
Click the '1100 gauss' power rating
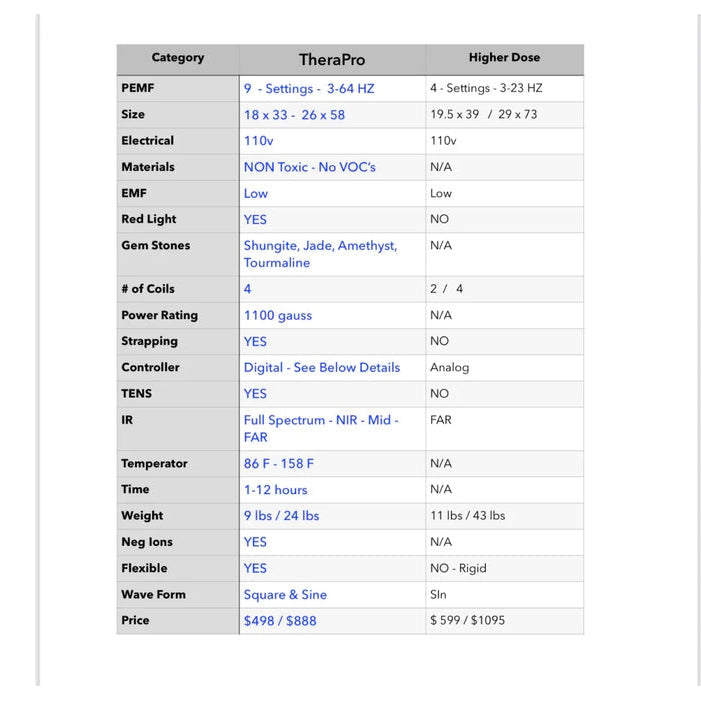pos(278,315)
